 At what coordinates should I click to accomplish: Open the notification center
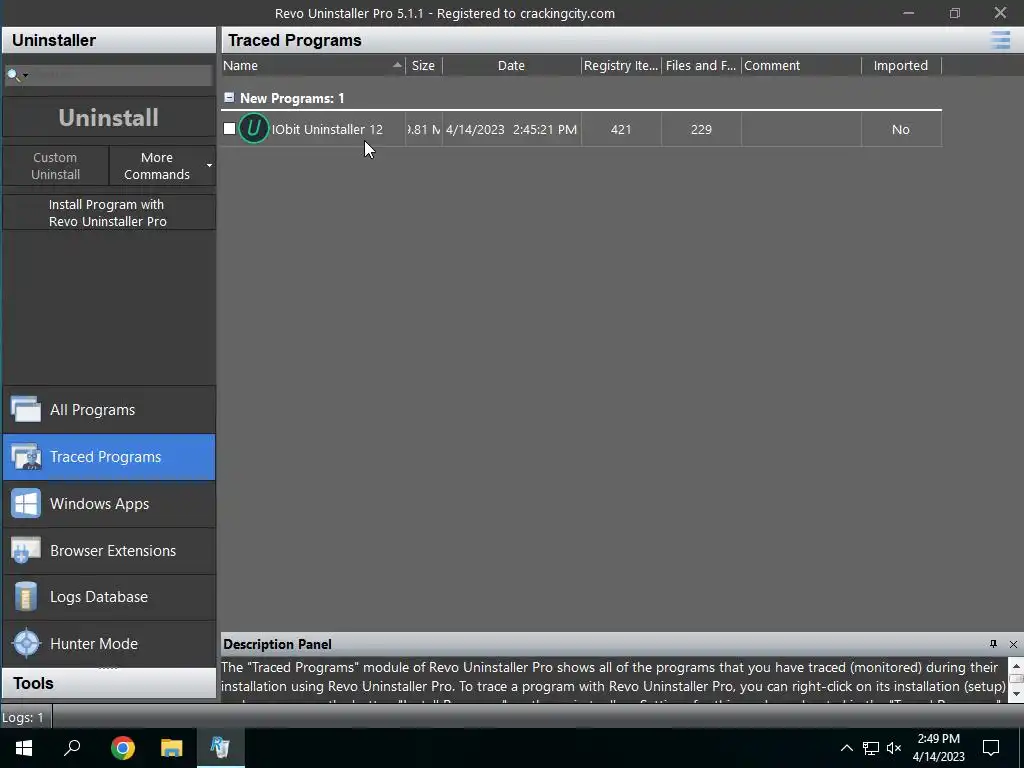click(x=991, y=748)
